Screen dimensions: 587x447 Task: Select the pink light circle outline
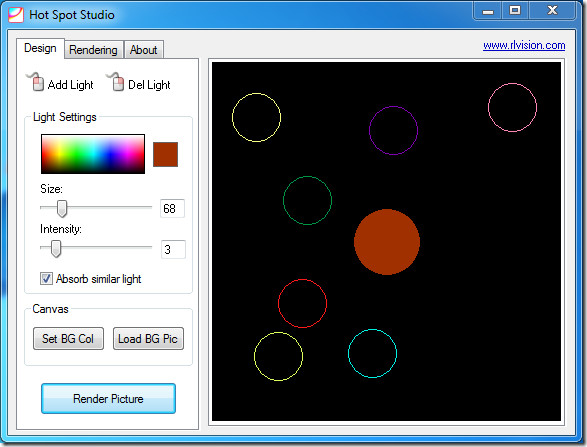(x=512, y=107)
